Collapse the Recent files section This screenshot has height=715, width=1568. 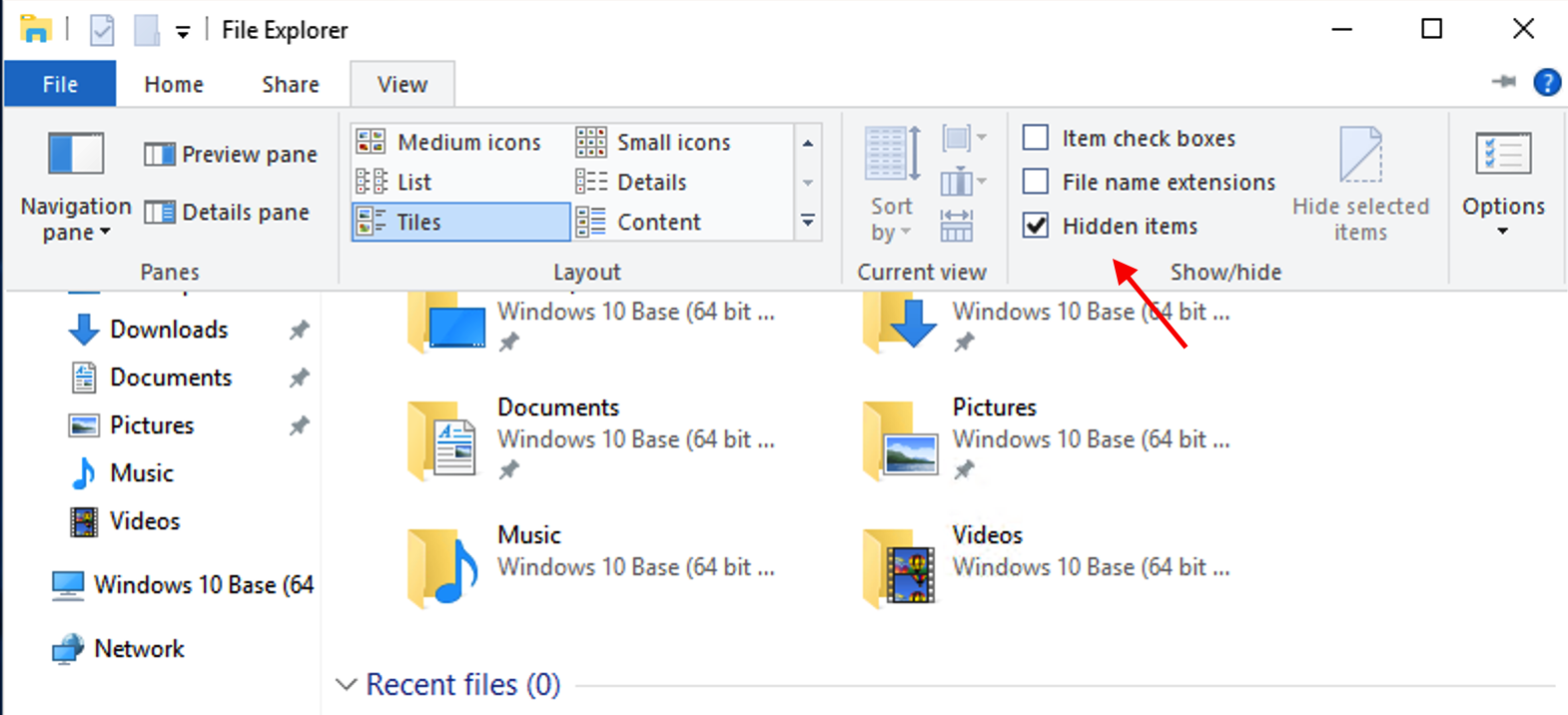click(346, 685)
